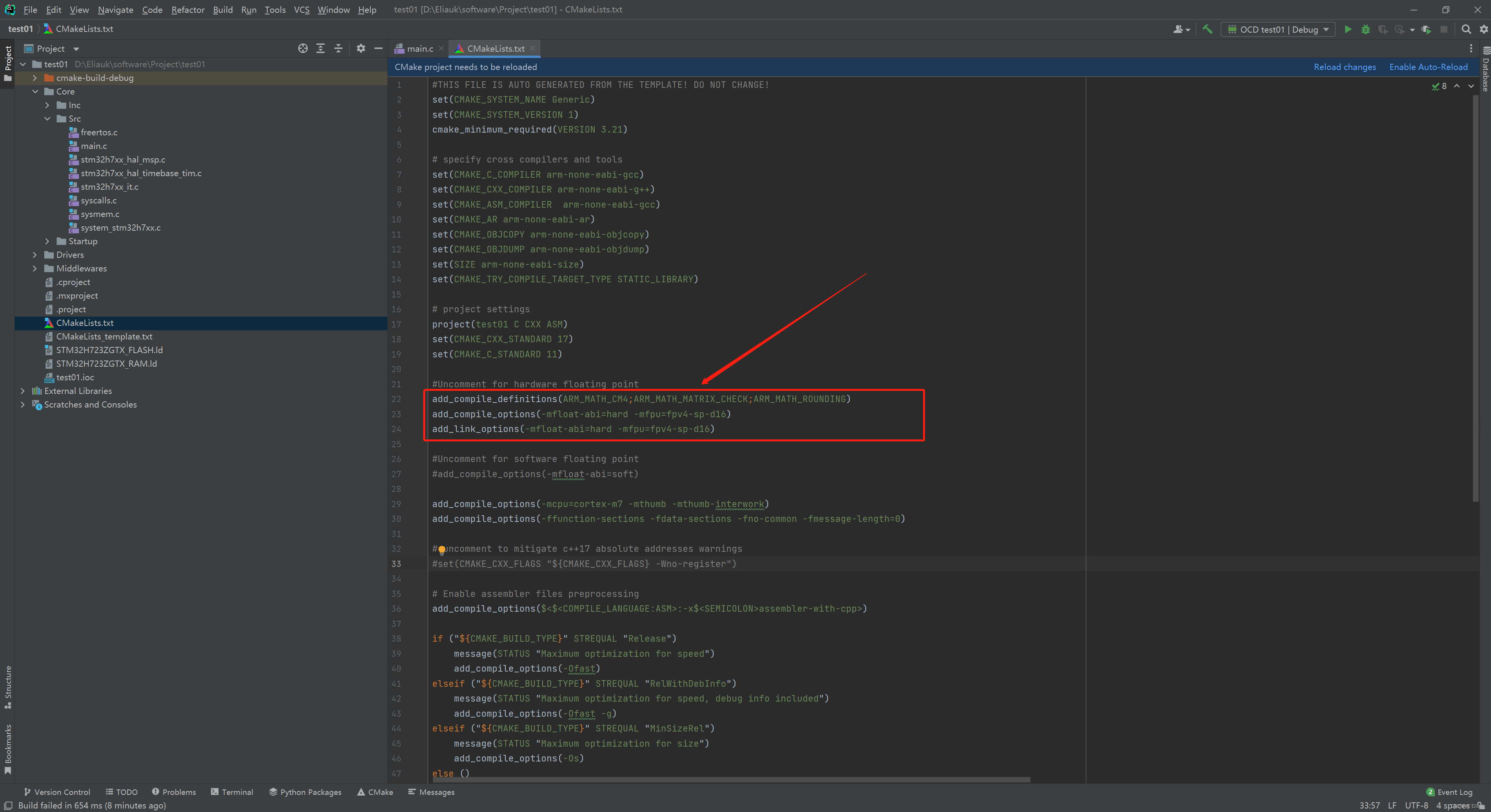This screenshot has width=1491, height=812.
Task: Start debugging with the bug icon
Action: click(1366, 29)
